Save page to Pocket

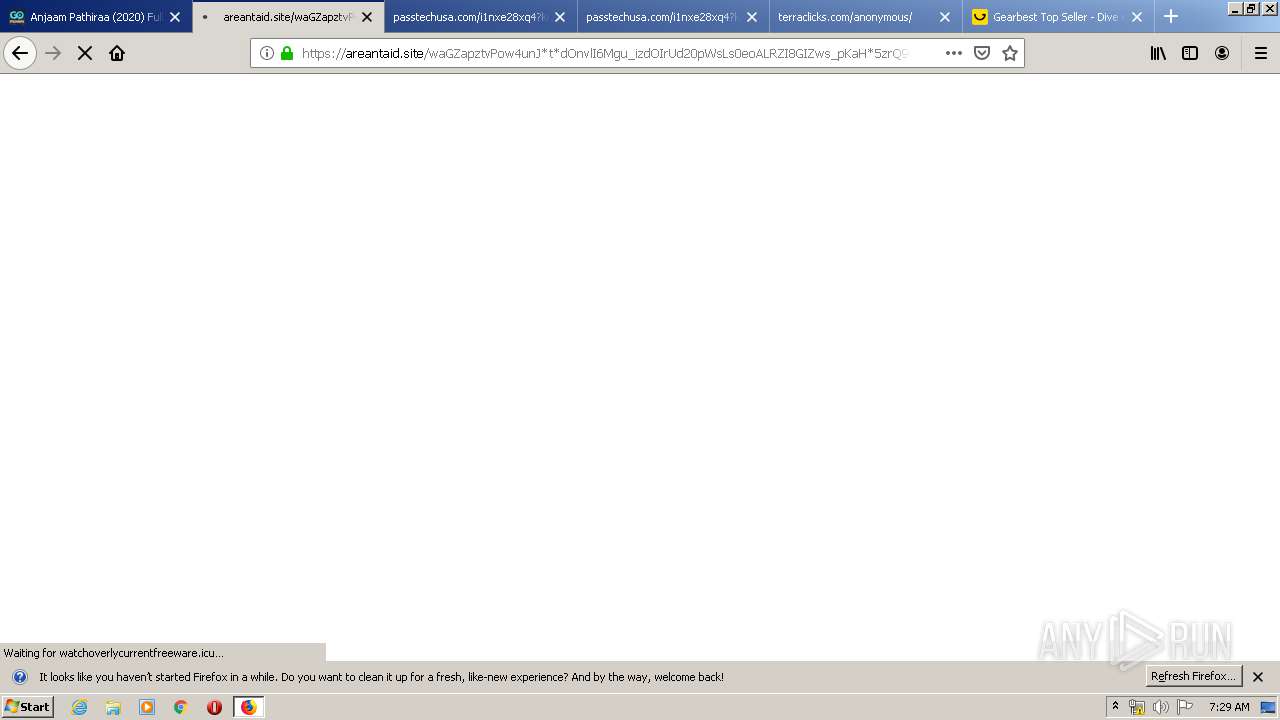(x=982, y=53)
